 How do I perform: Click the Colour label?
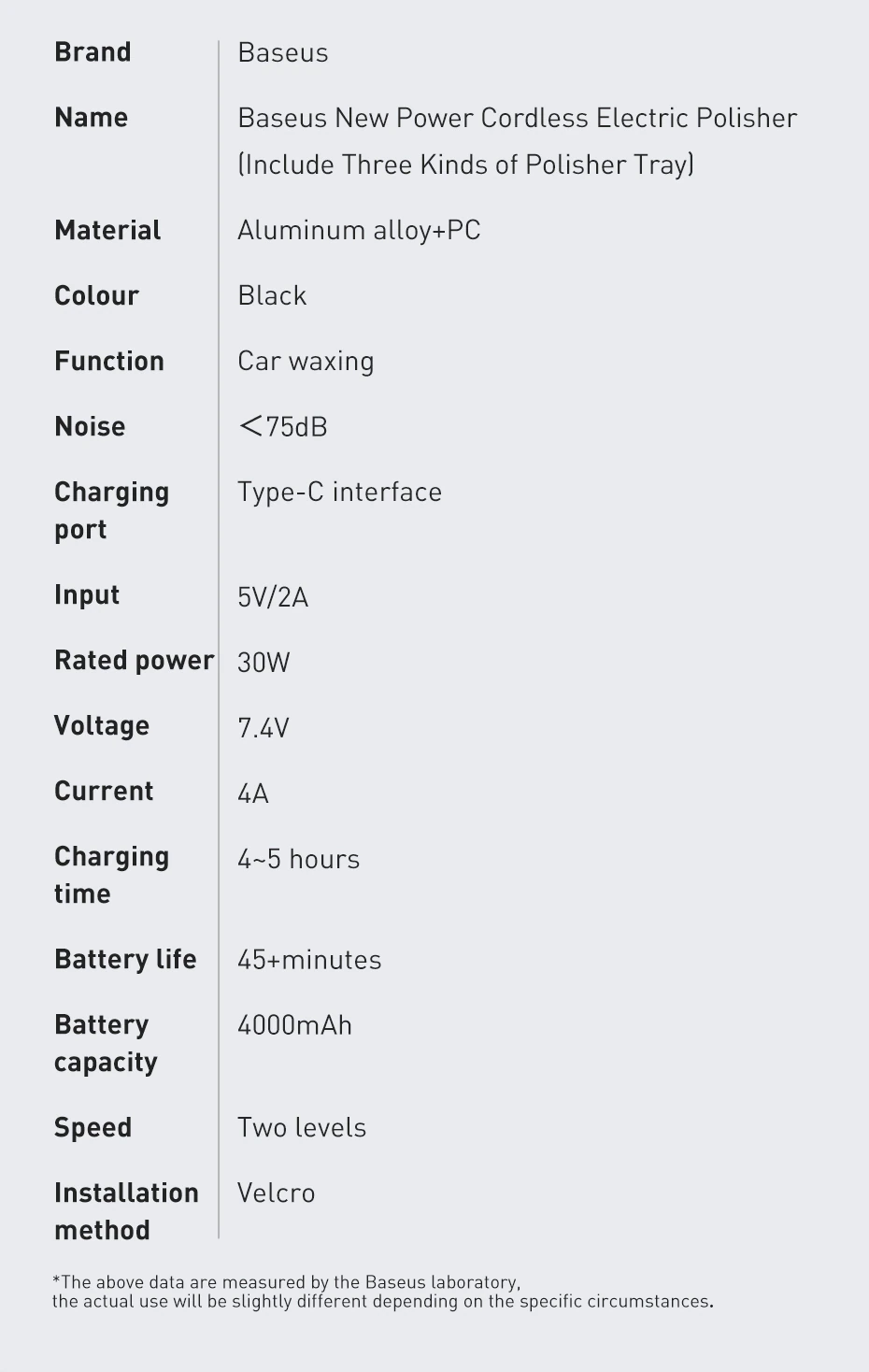(x=96, y=296)
